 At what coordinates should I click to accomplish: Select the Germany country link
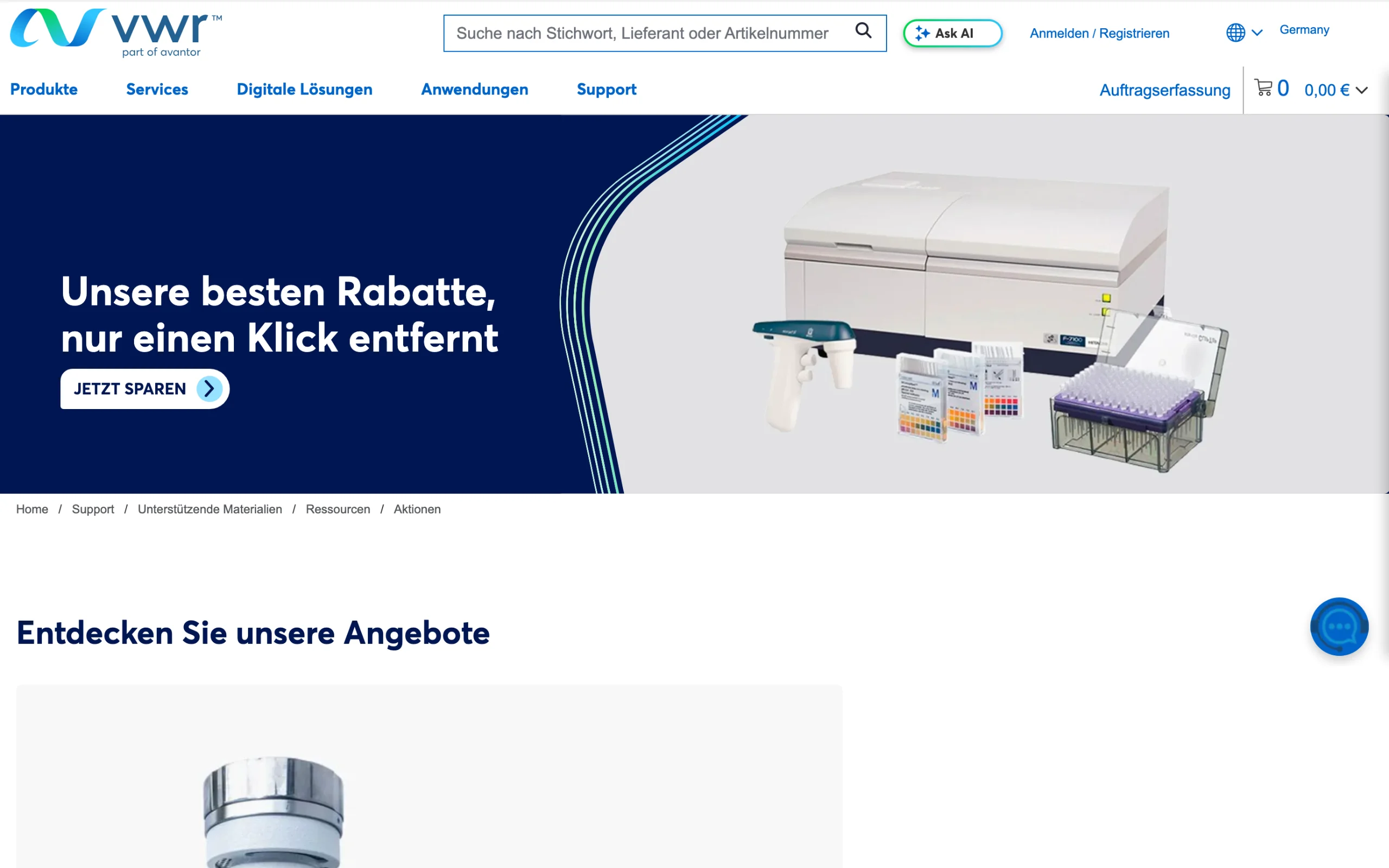pyautogui.click(x=1304, y=30)
